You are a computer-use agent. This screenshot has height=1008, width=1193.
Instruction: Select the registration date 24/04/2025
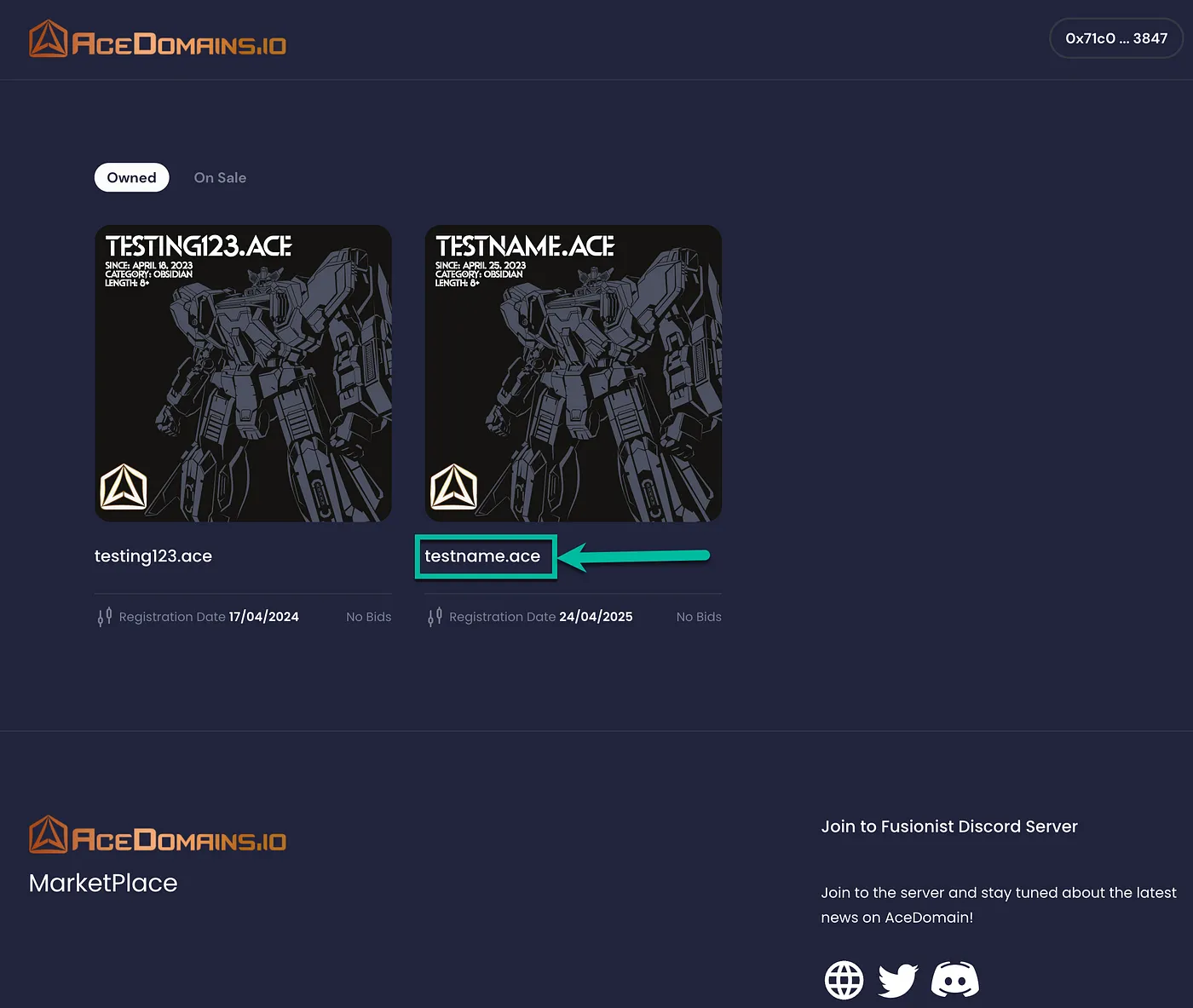(x=596, y=617)
